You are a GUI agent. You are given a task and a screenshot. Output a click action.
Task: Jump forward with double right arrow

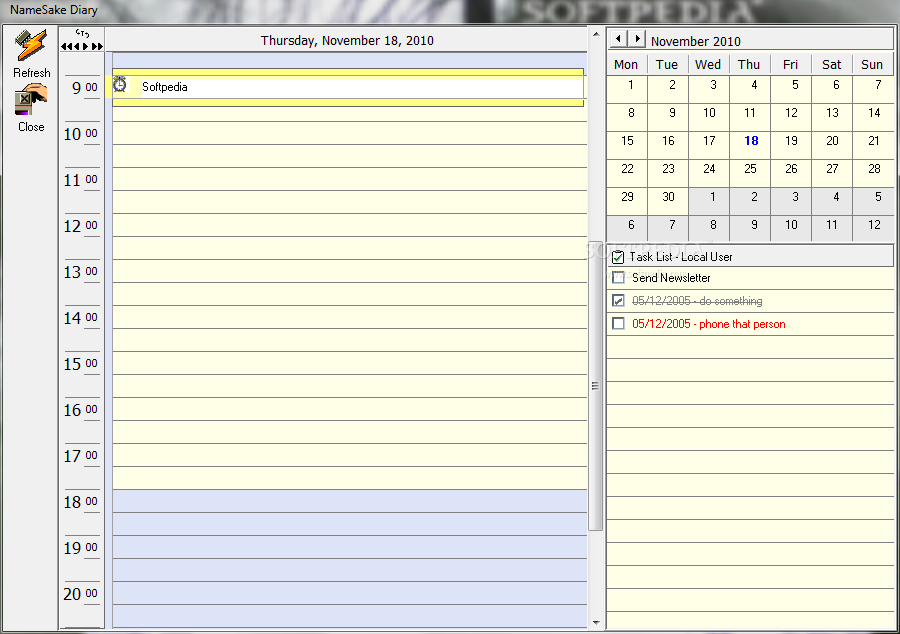point(97,46)
